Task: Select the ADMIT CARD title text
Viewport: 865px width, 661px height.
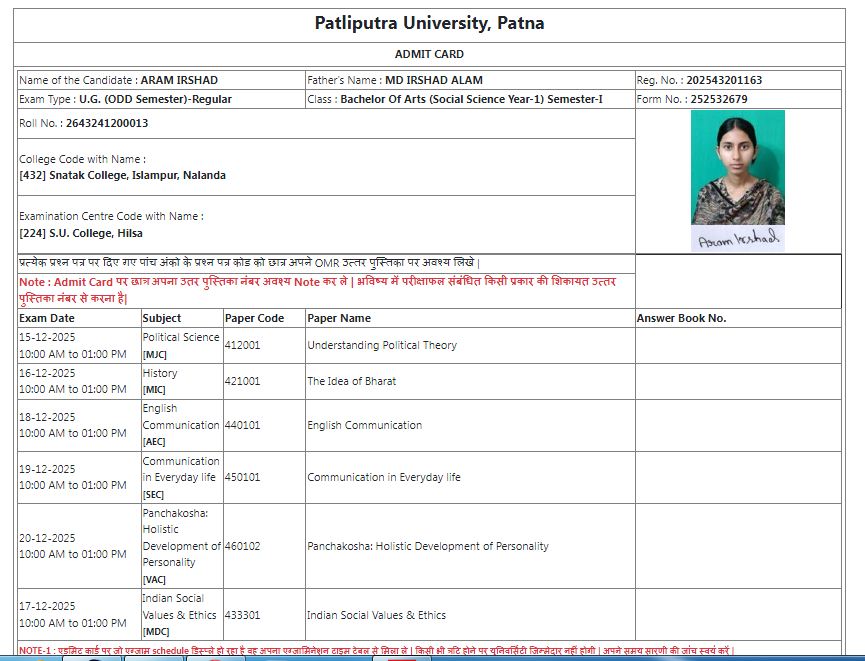Action: click(x=429, y=54)
